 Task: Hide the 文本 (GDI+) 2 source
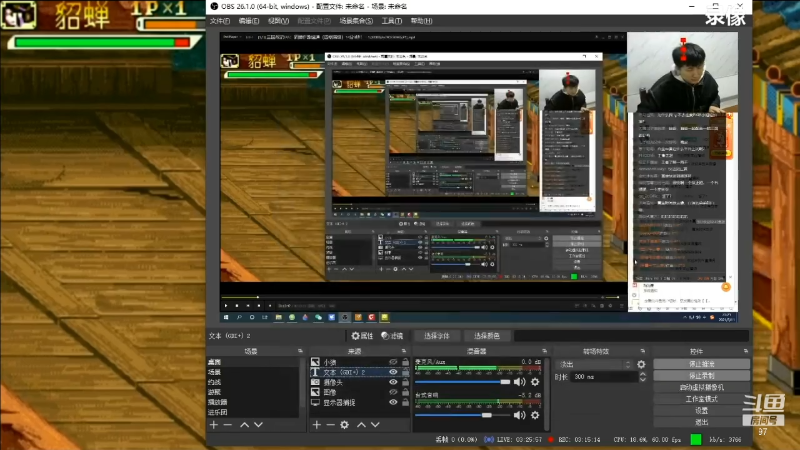click(393, 372)
